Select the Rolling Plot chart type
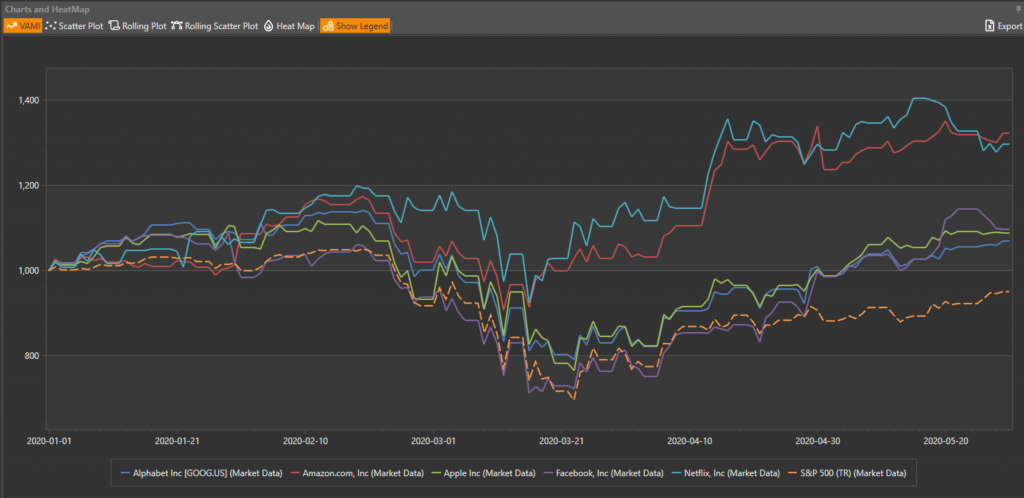This screenshot has width=1024, height=498. (x=136, y=25)
